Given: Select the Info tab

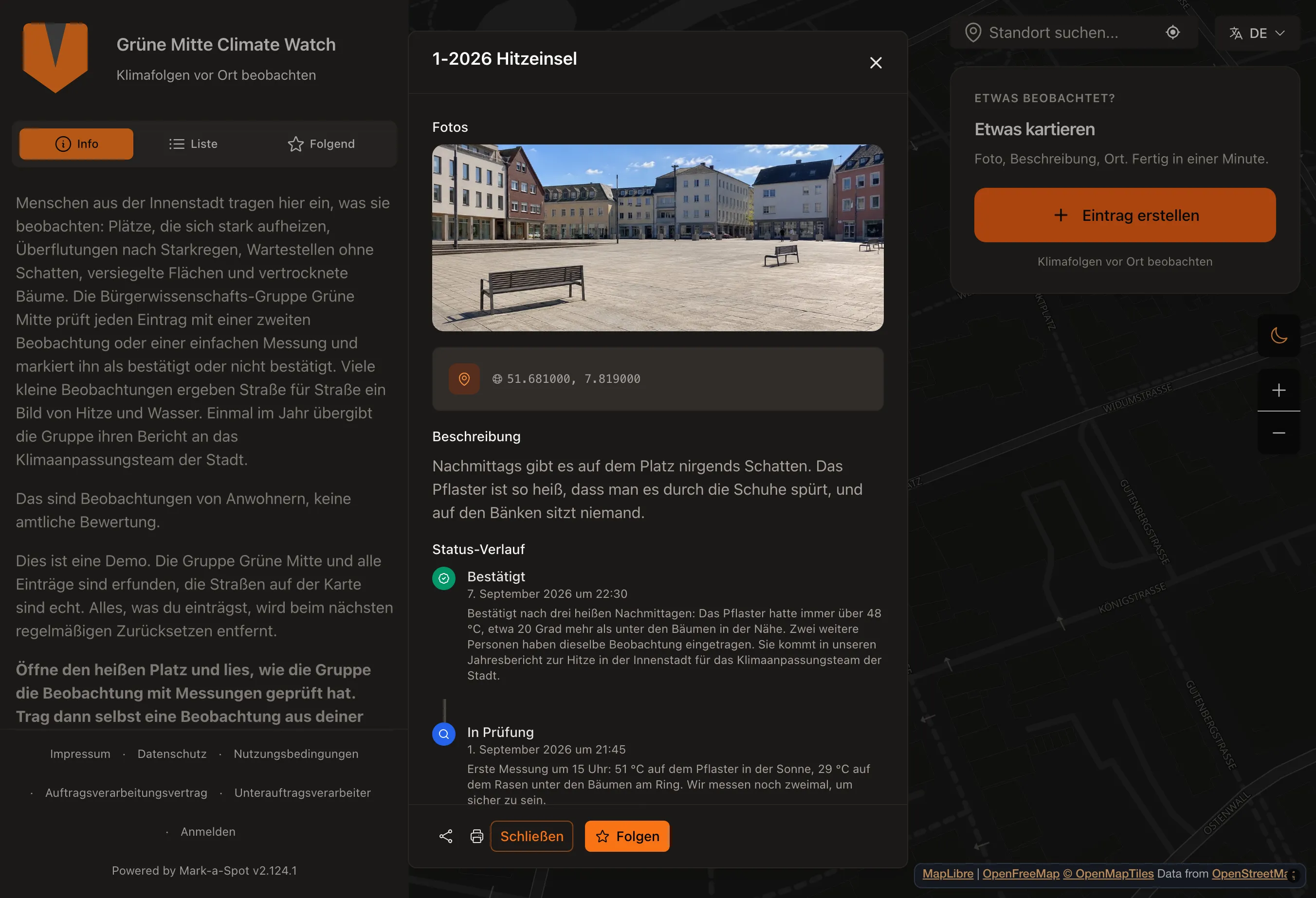Looking at the screenshot, I should click(76, 144).
